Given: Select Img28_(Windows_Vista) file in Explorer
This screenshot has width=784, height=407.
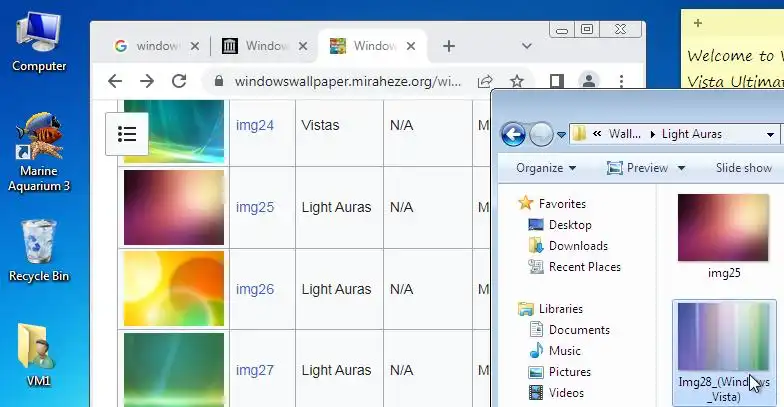Looking at the screenshot, I should tap(724, 353).
